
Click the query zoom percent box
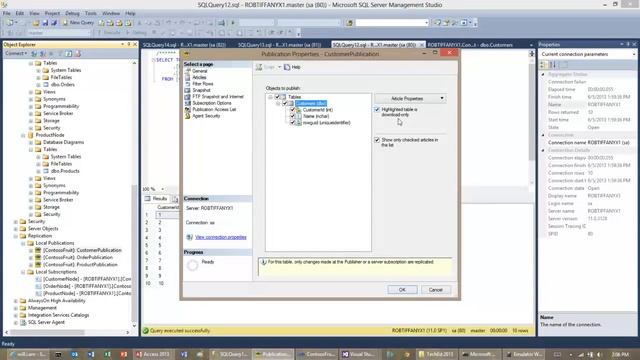click(x=153, y=189)
